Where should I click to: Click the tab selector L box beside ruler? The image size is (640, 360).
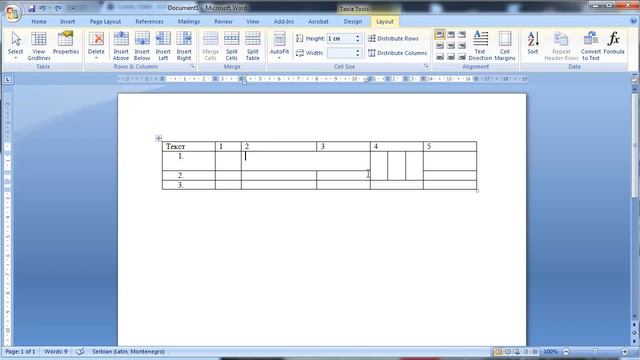8,79
